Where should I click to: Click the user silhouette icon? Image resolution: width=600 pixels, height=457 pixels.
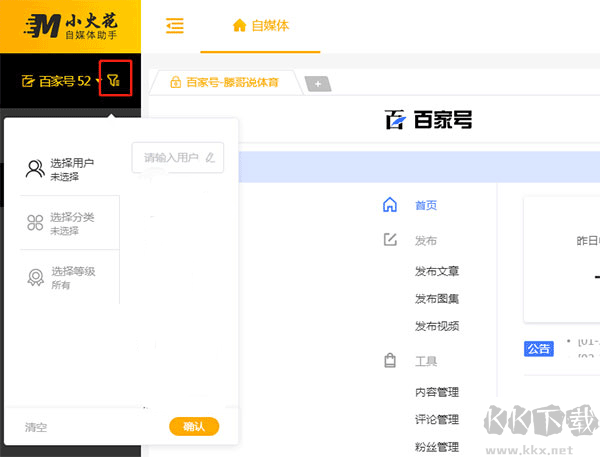(x=35, y=169)
